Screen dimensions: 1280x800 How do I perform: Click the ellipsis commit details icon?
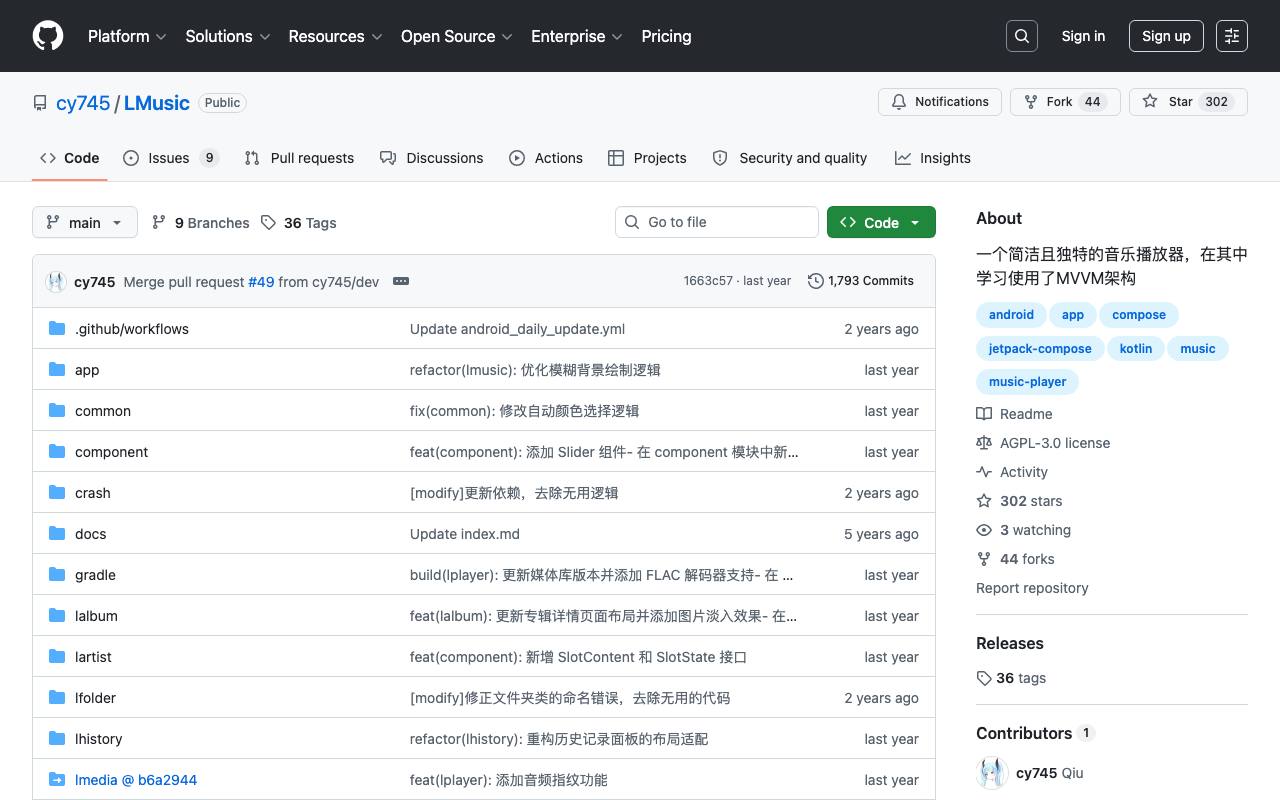401,281
